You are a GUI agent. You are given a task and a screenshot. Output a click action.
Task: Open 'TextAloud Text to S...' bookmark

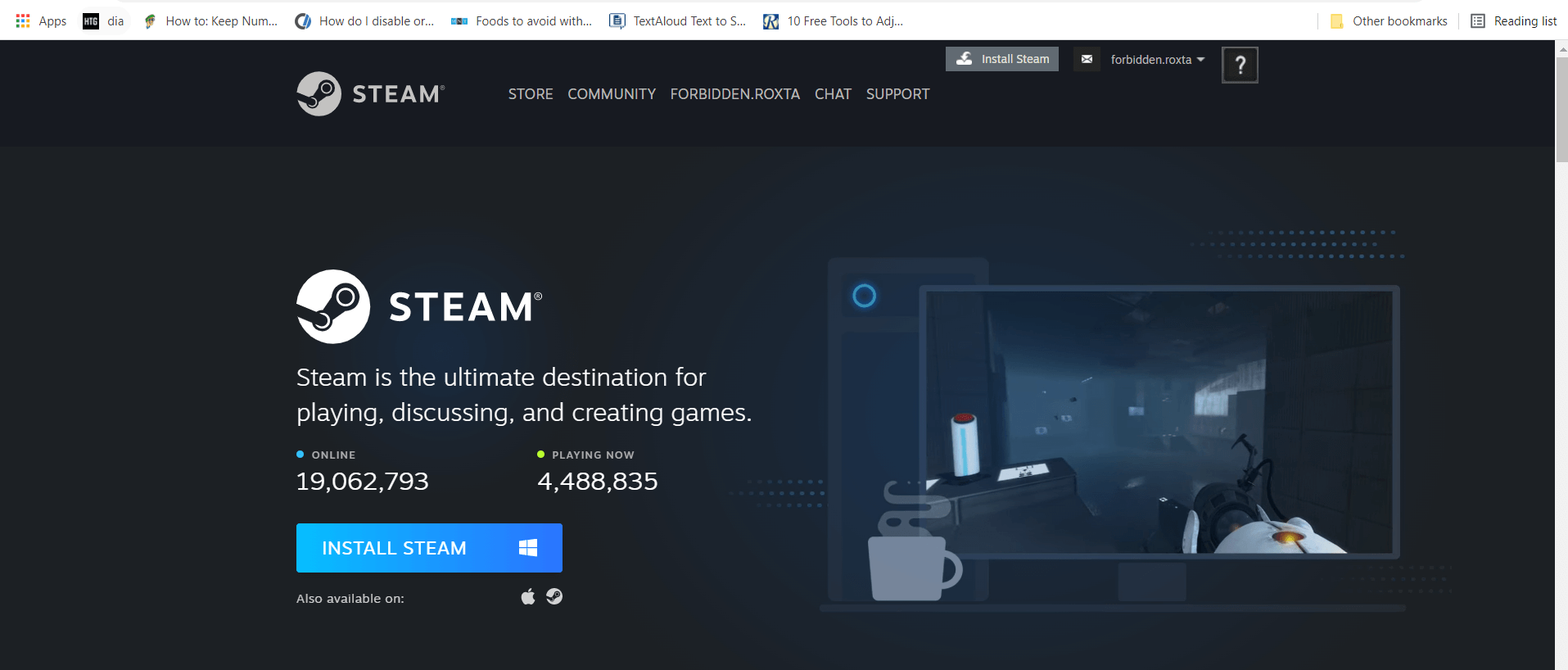[x=678, y=21]
